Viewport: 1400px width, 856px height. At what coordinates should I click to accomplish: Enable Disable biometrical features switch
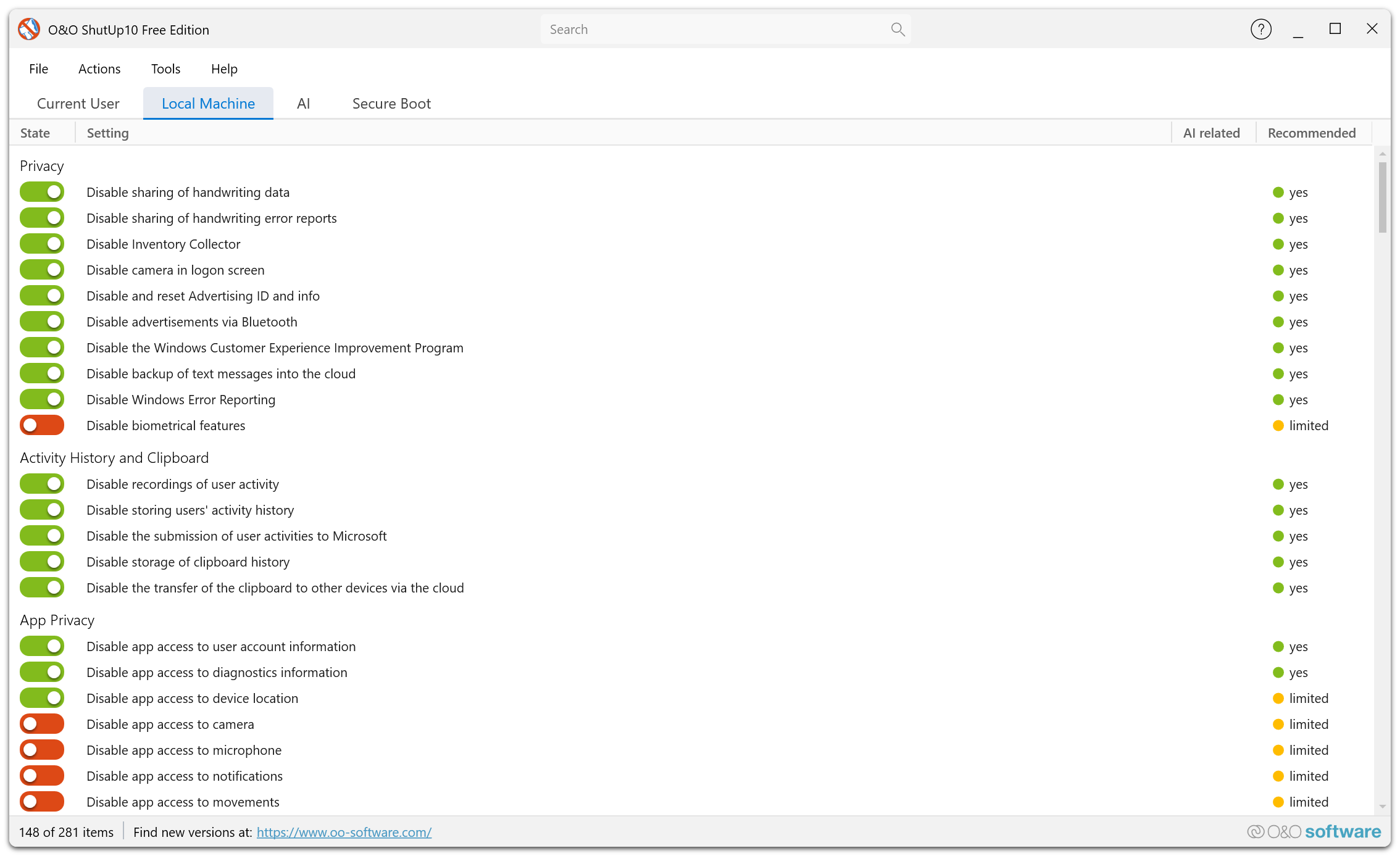42,425
